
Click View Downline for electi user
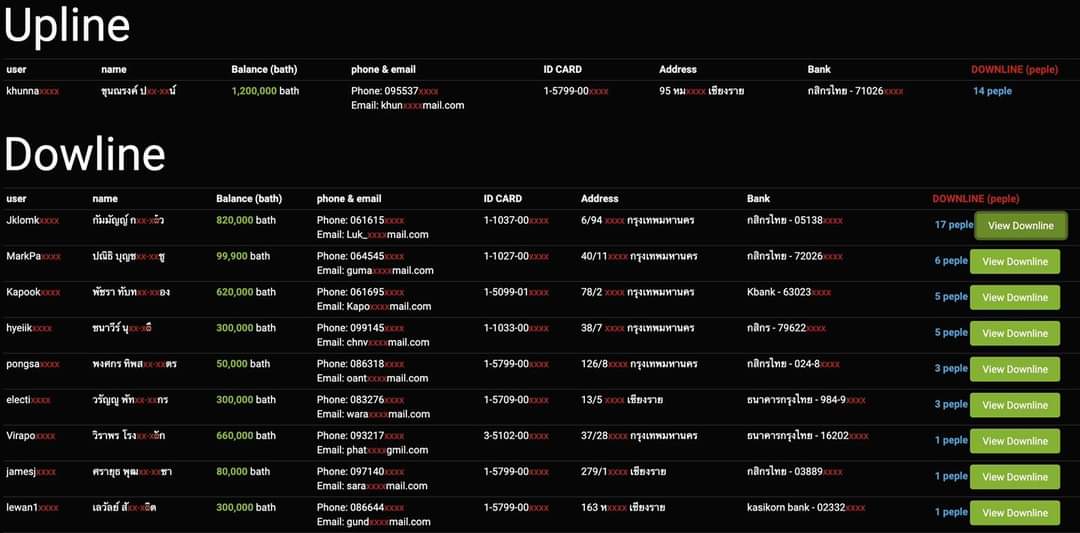[x=1015, y=405]
